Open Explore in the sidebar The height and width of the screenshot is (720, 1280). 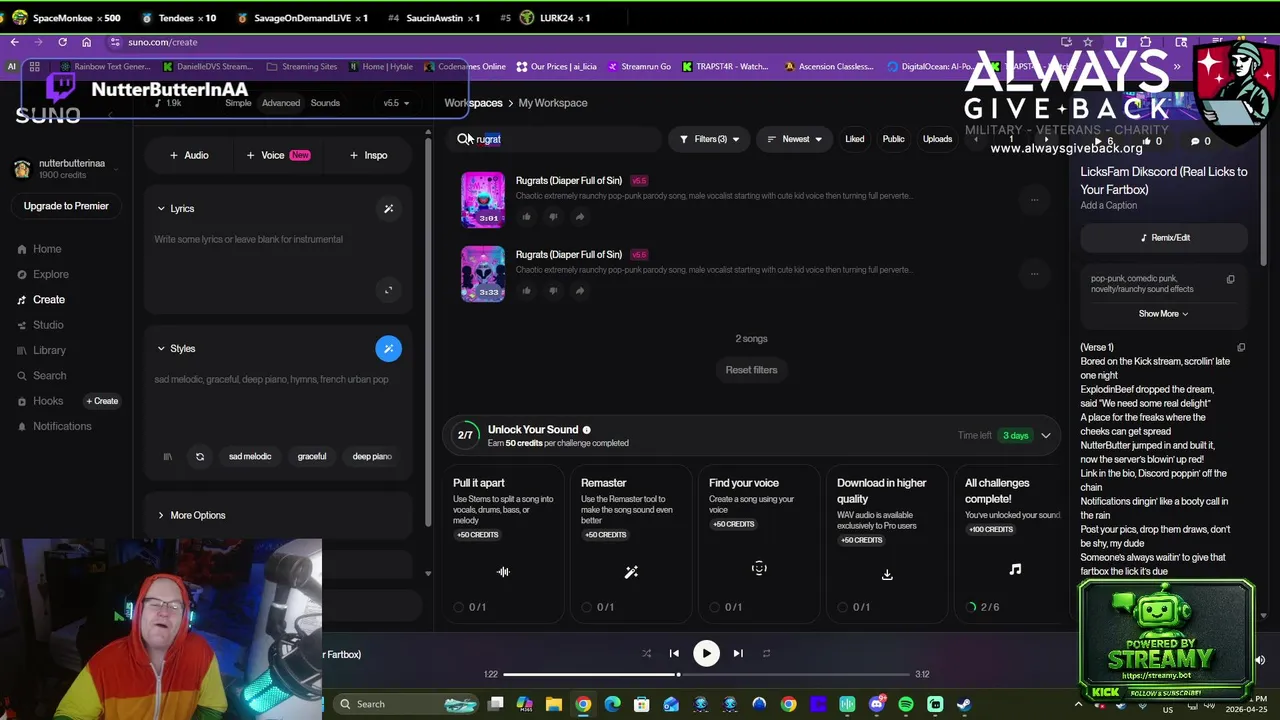coord(43,275)
